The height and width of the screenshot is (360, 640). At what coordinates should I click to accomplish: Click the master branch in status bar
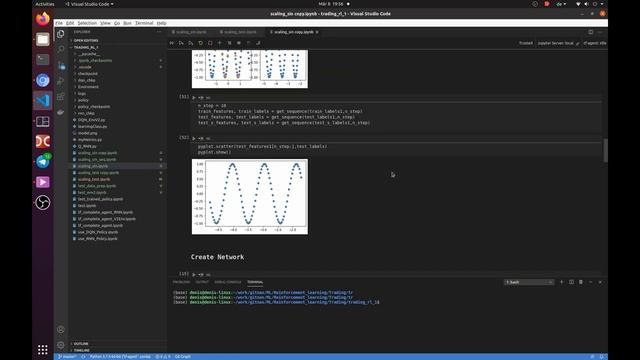pyautogui.click(x=67, y=357)
